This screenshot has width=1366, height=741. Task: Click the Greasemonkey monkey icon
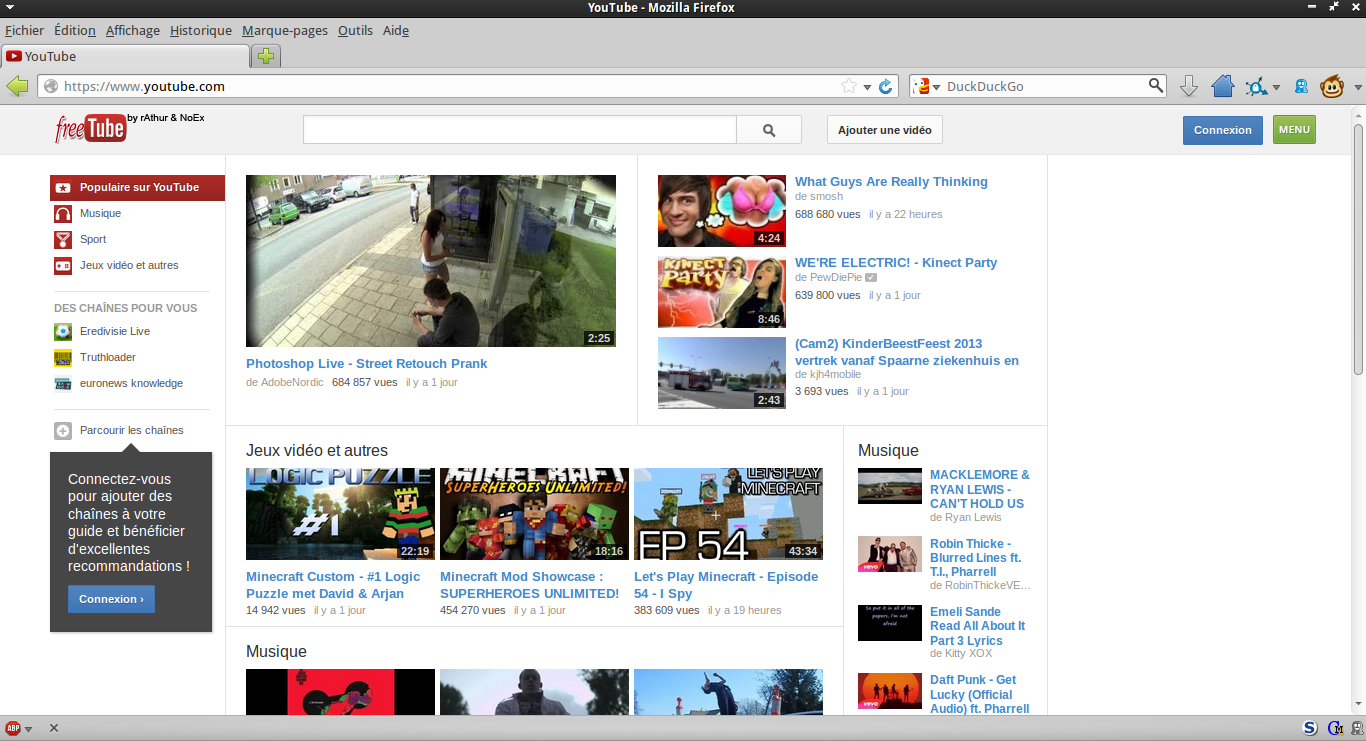point(1332,87)
